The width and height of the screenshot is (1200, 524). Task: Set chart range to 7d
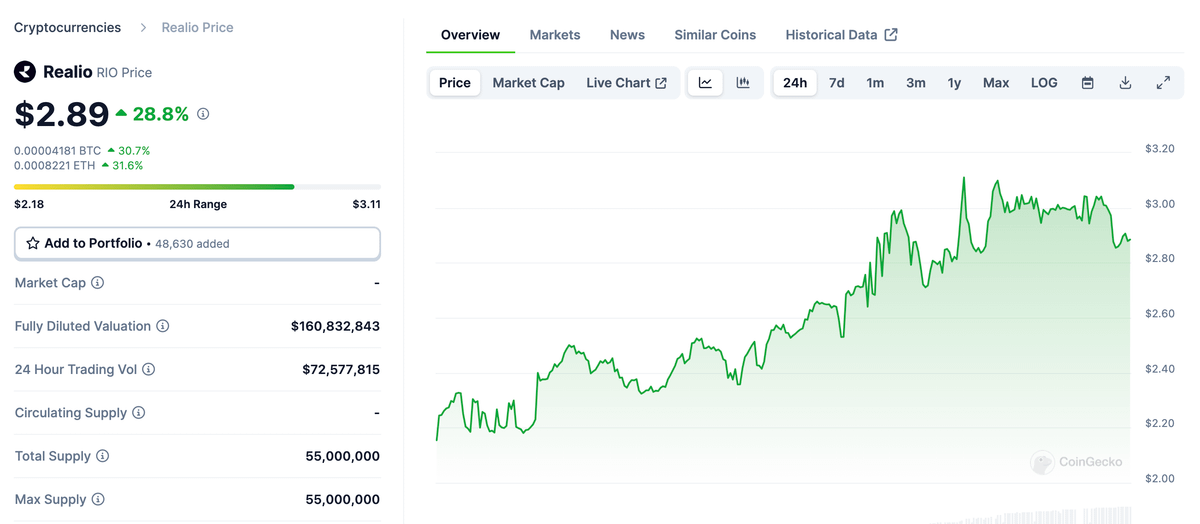tap(837, 83)
